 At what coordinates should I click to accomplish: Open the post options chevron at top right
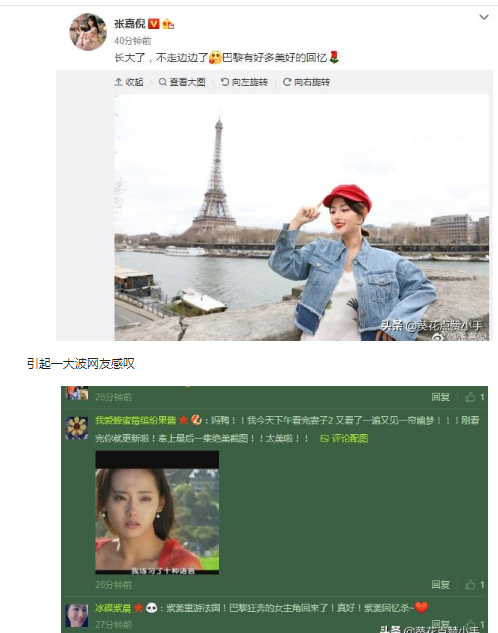pos(483,17)
